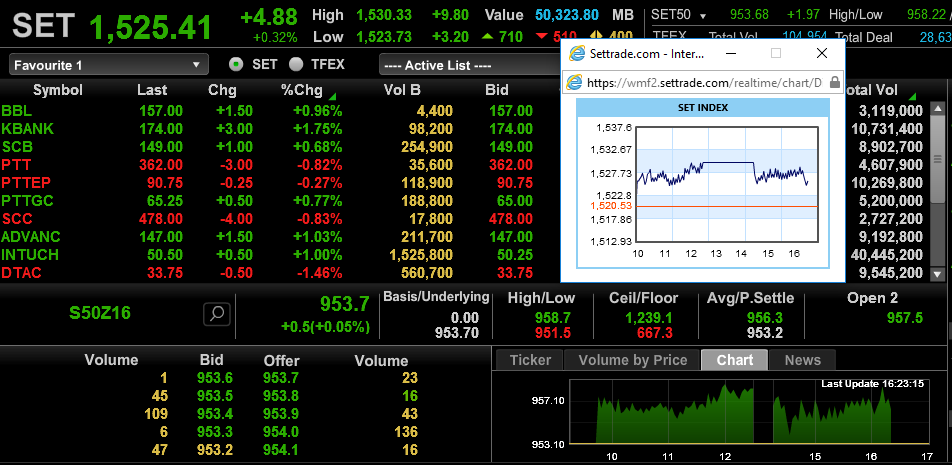Click the padlock icon in address bar
Viewport: 952px width, 465px height.
pos(835,82)
